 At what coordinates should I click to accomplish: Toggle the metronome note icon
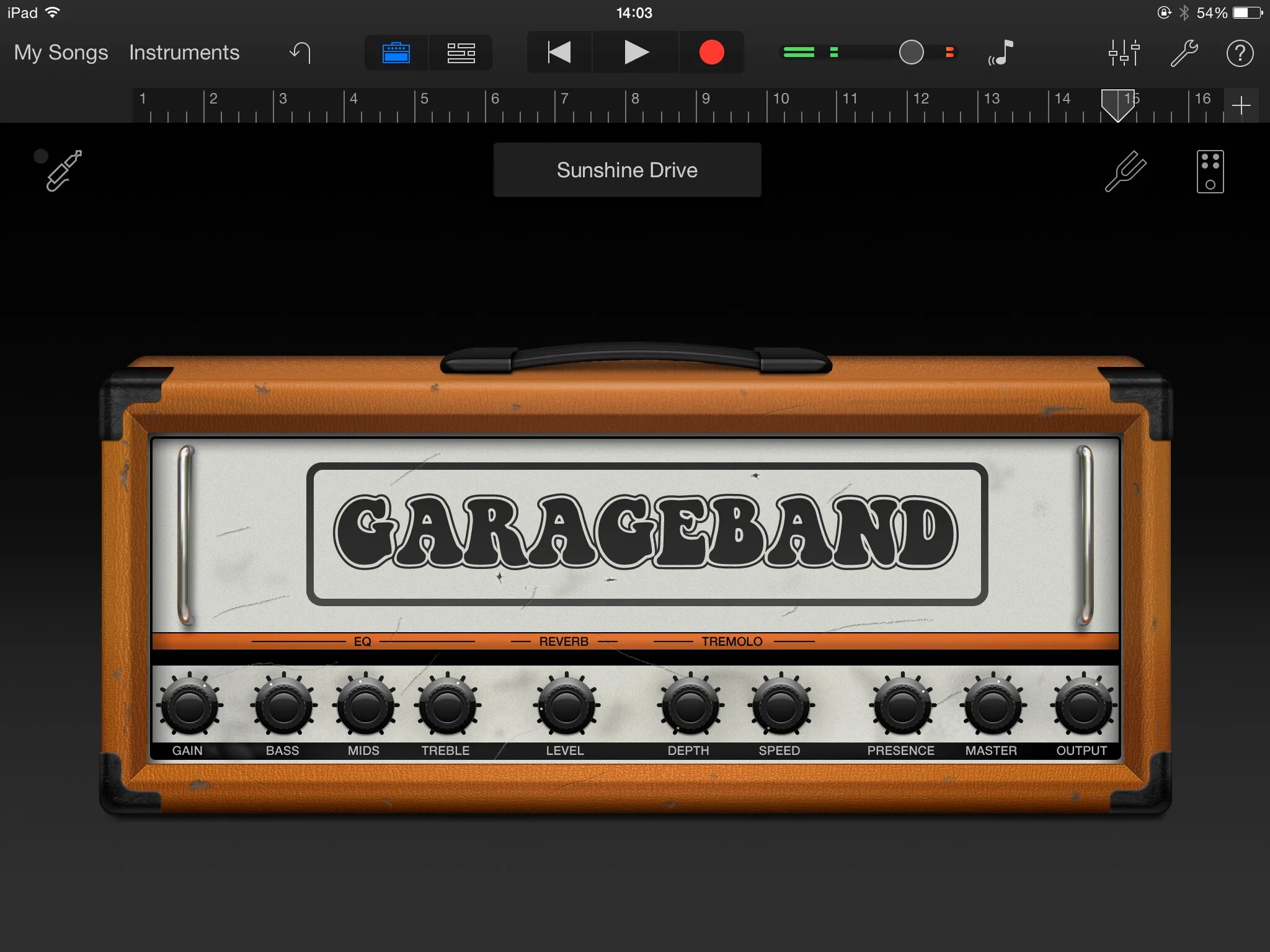click(1001, 53)
